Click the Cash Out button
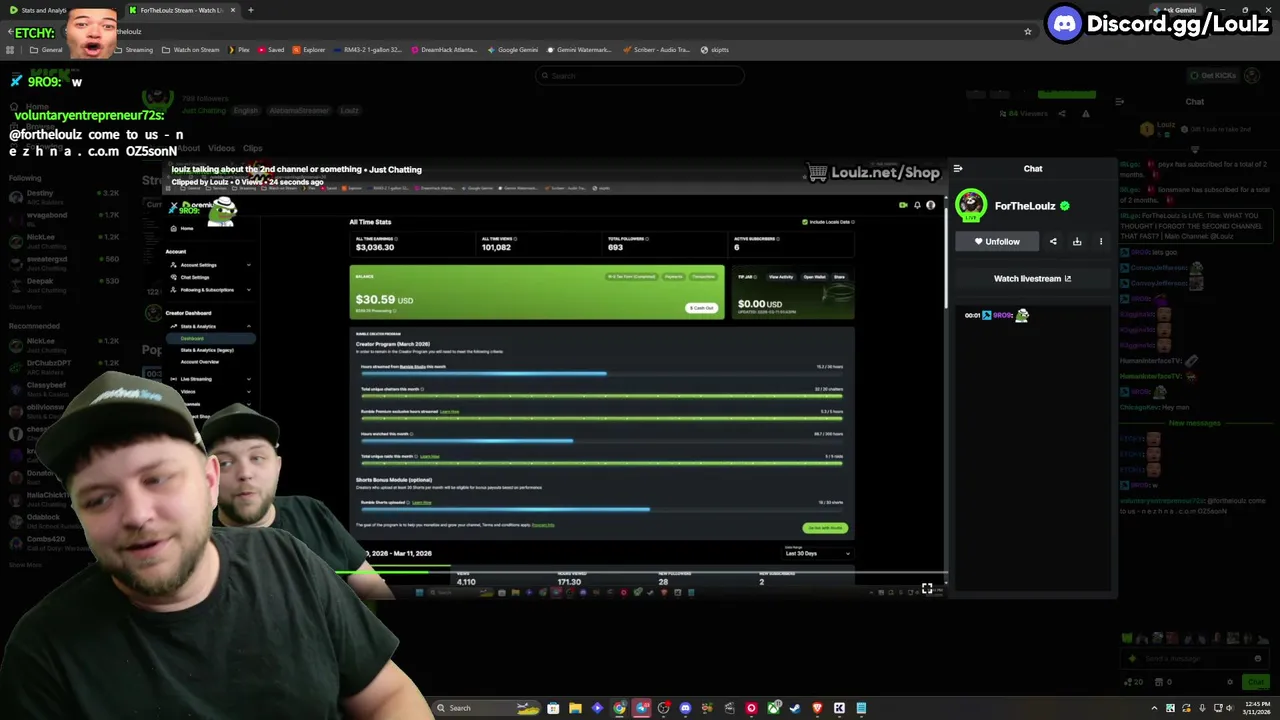 coord(703,307)
